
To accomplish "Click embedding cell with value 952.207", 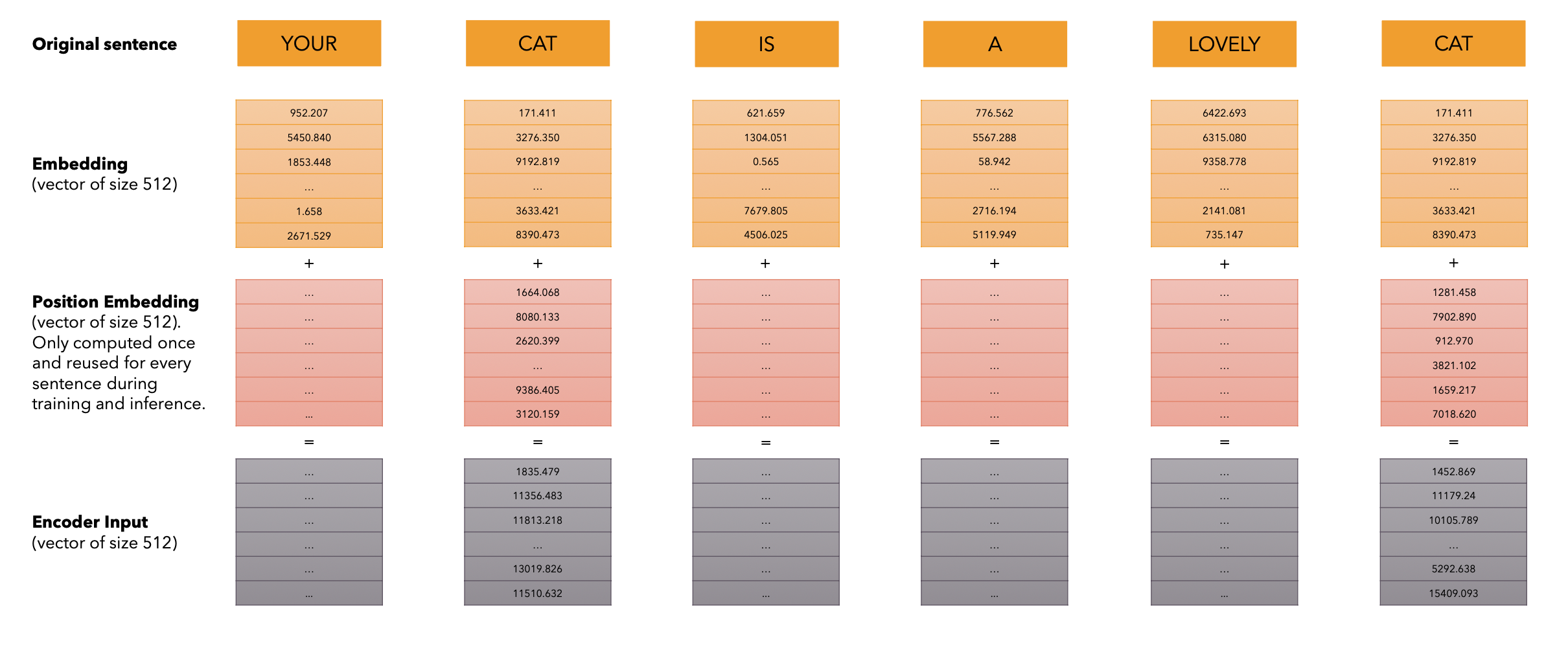I will (x=309, y=113).
